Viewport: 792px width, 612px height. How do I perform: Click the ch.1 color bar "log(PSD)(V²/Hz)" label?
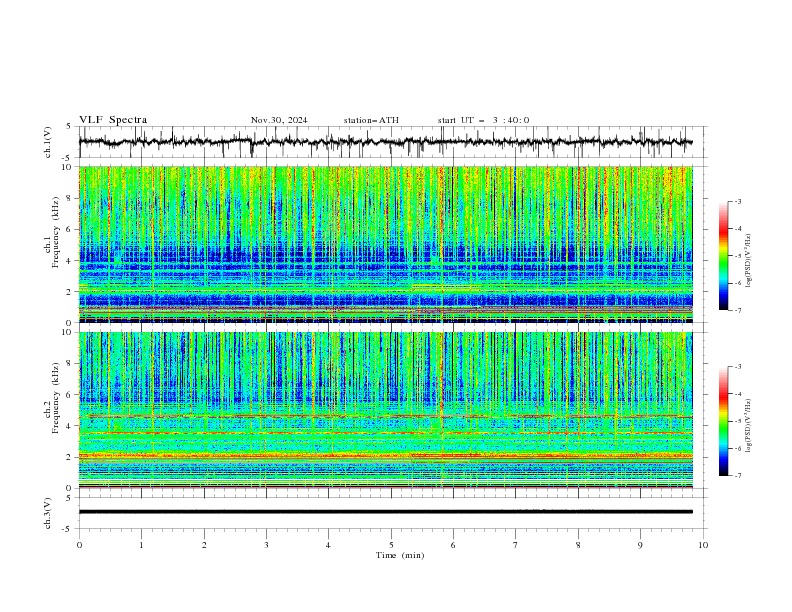point(748,261)
